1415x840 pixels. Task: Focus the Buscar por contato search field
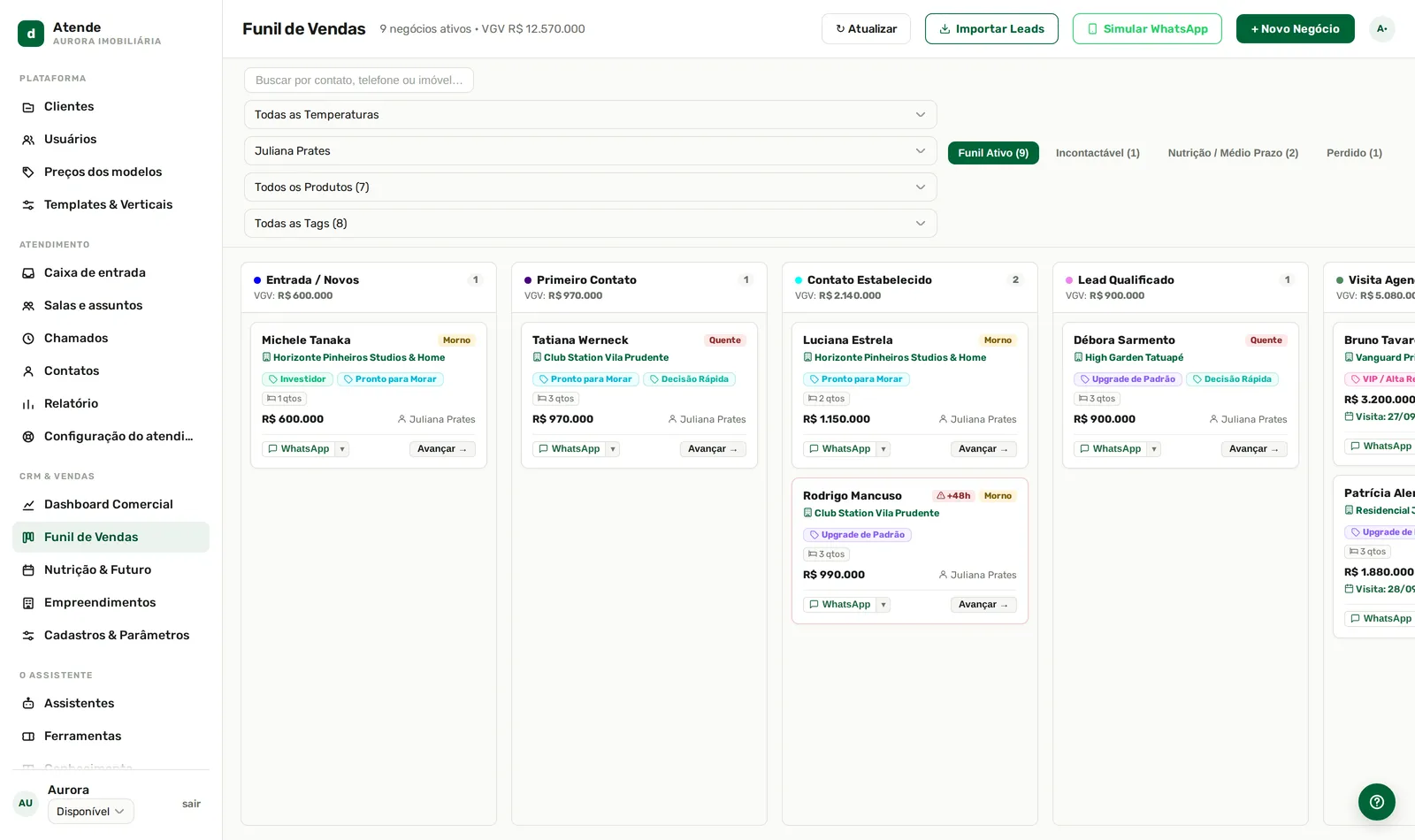[359, 80]
